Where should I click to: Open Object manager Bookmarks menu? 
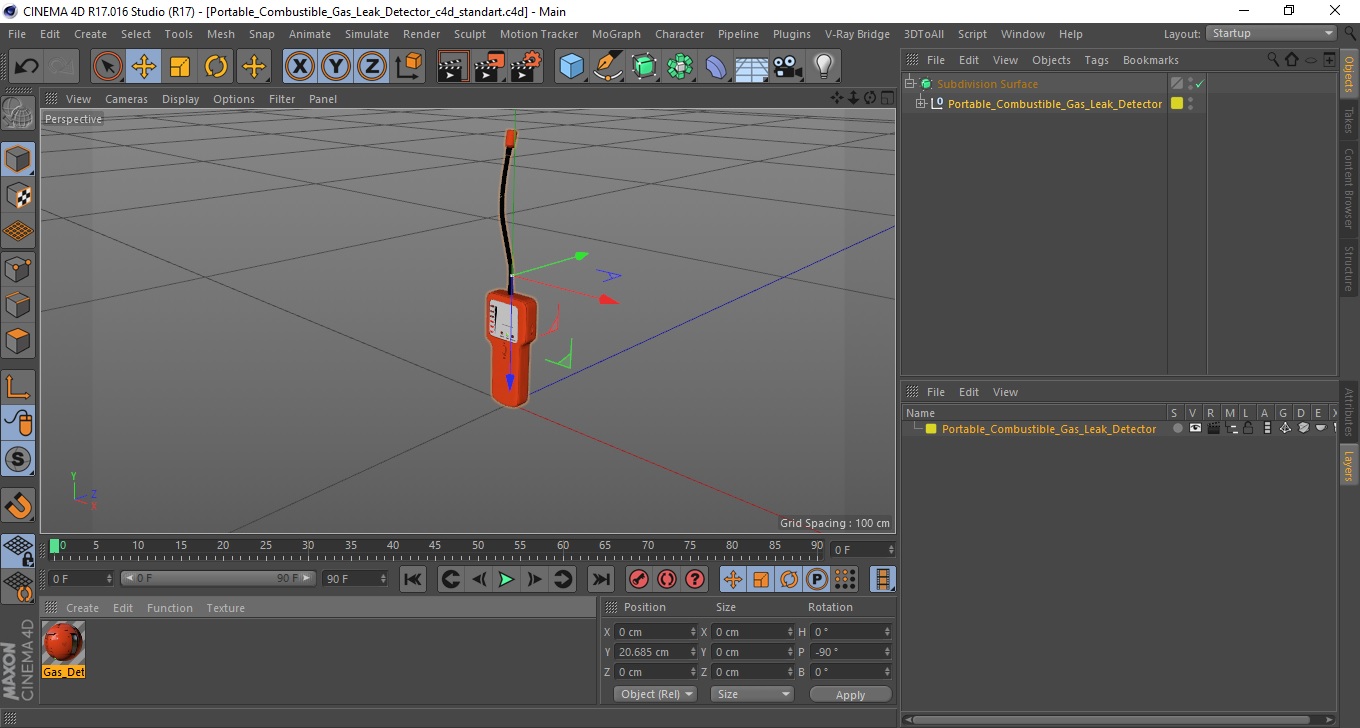[1150, 60]
